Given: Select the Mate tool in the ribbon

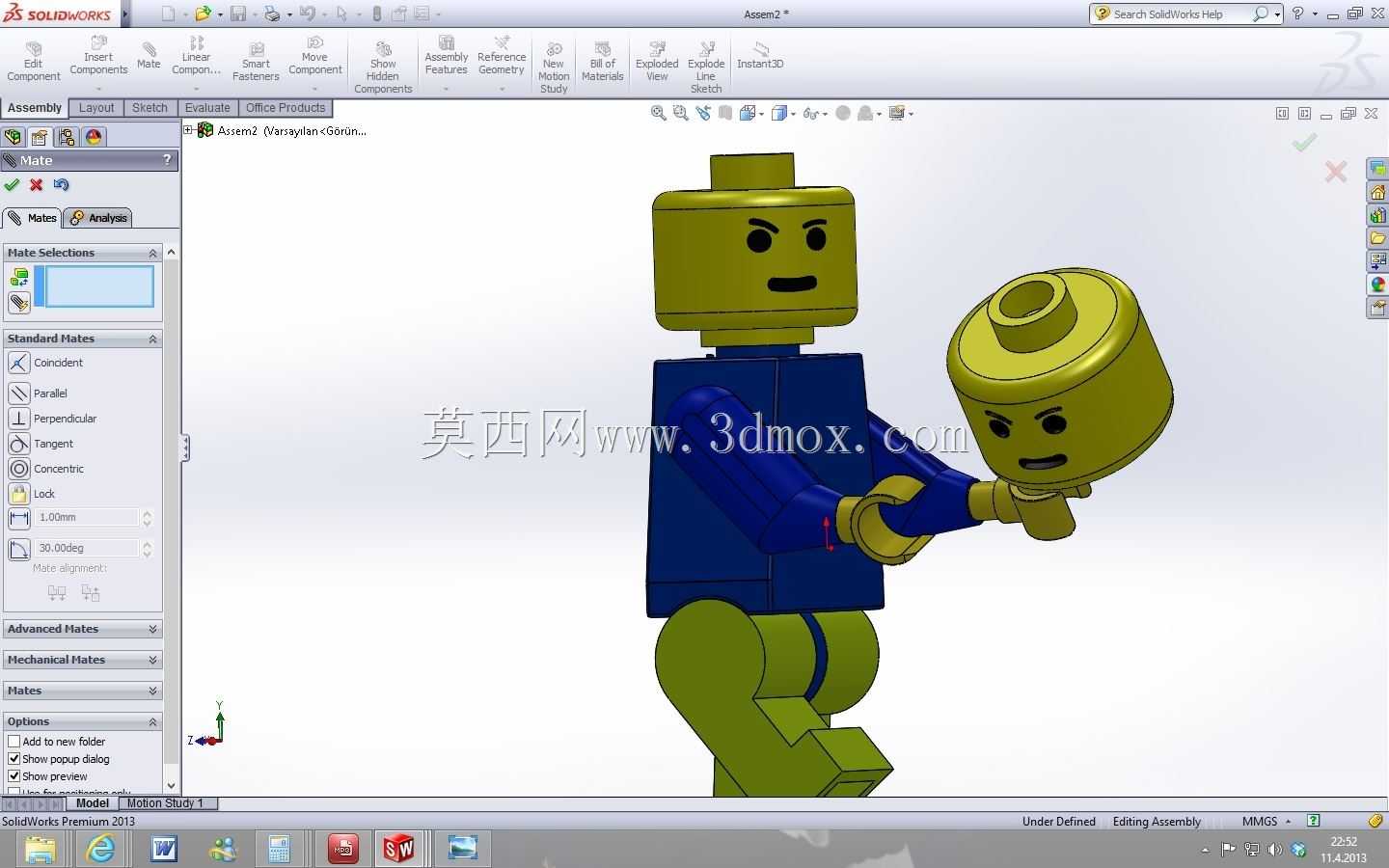Looking at the screenshot, I should tap(149, 56).
